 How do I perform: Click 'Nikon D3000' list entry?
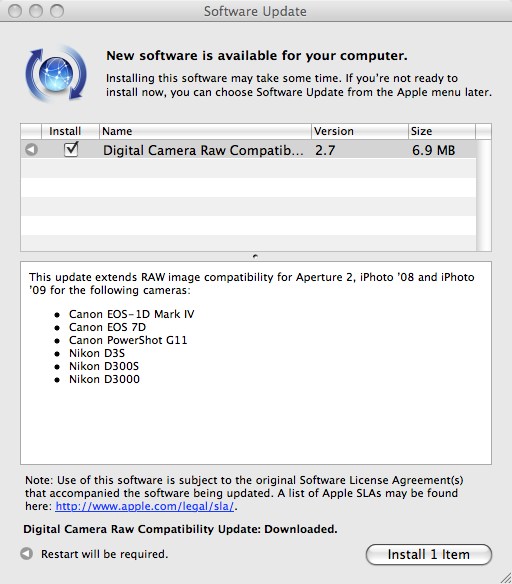104,379
